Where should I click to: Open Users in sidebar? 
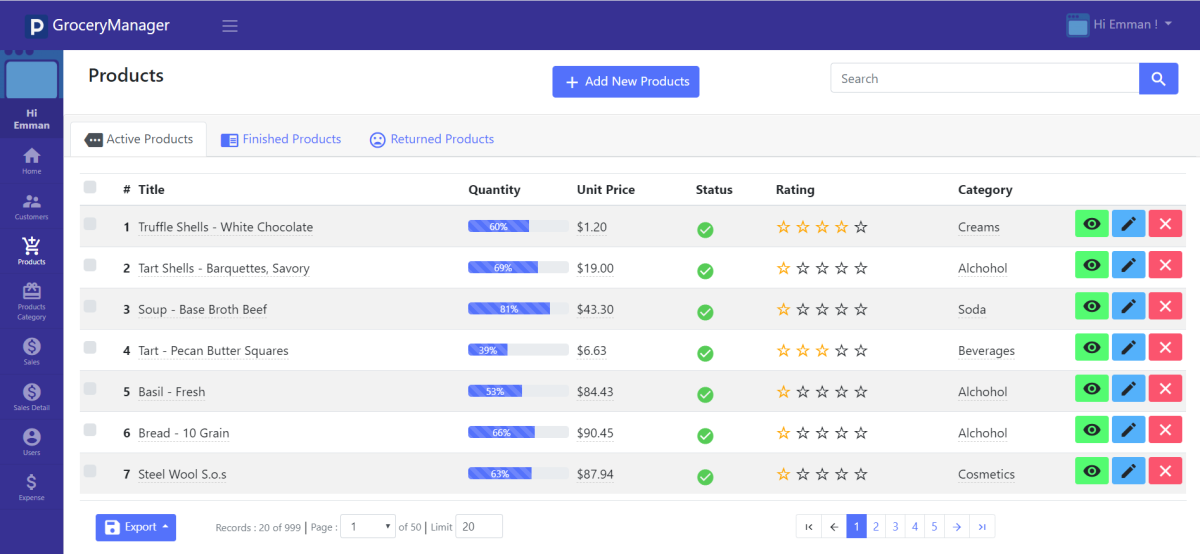click(32, 442)
